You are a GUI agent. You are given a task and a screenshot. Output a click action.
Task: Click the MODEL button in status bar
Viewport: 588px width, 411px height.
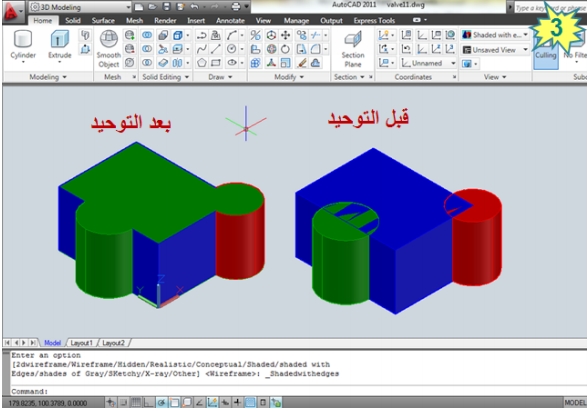coord(575,403)
